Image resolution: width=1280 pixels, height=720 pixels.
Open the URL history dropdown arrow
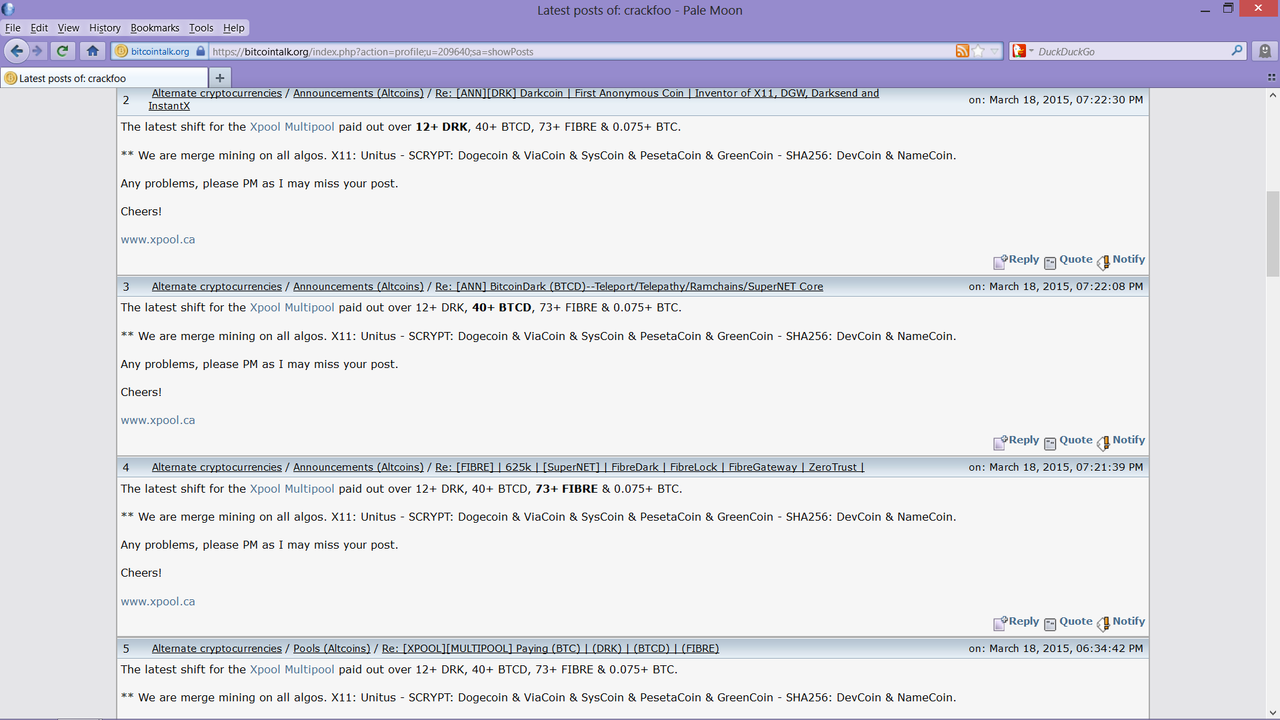[995, 51]
